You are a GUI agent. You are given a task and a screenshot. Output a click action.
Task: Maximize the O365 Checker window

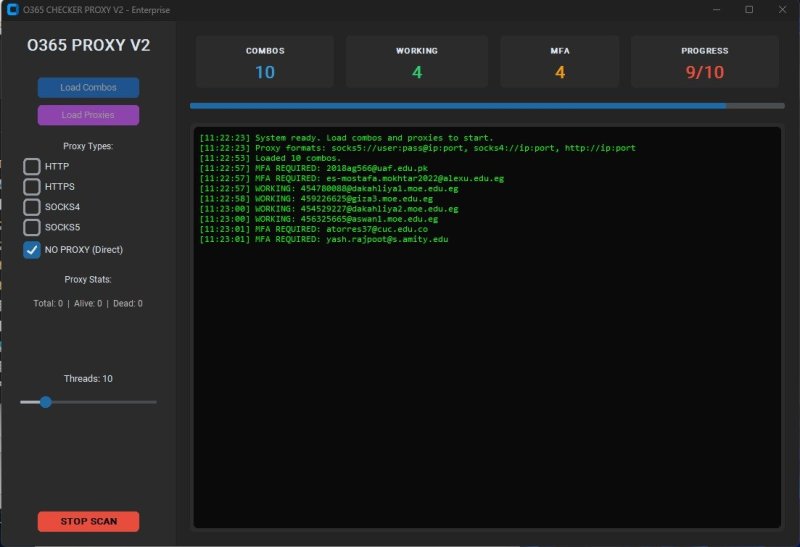click(749, 9)
